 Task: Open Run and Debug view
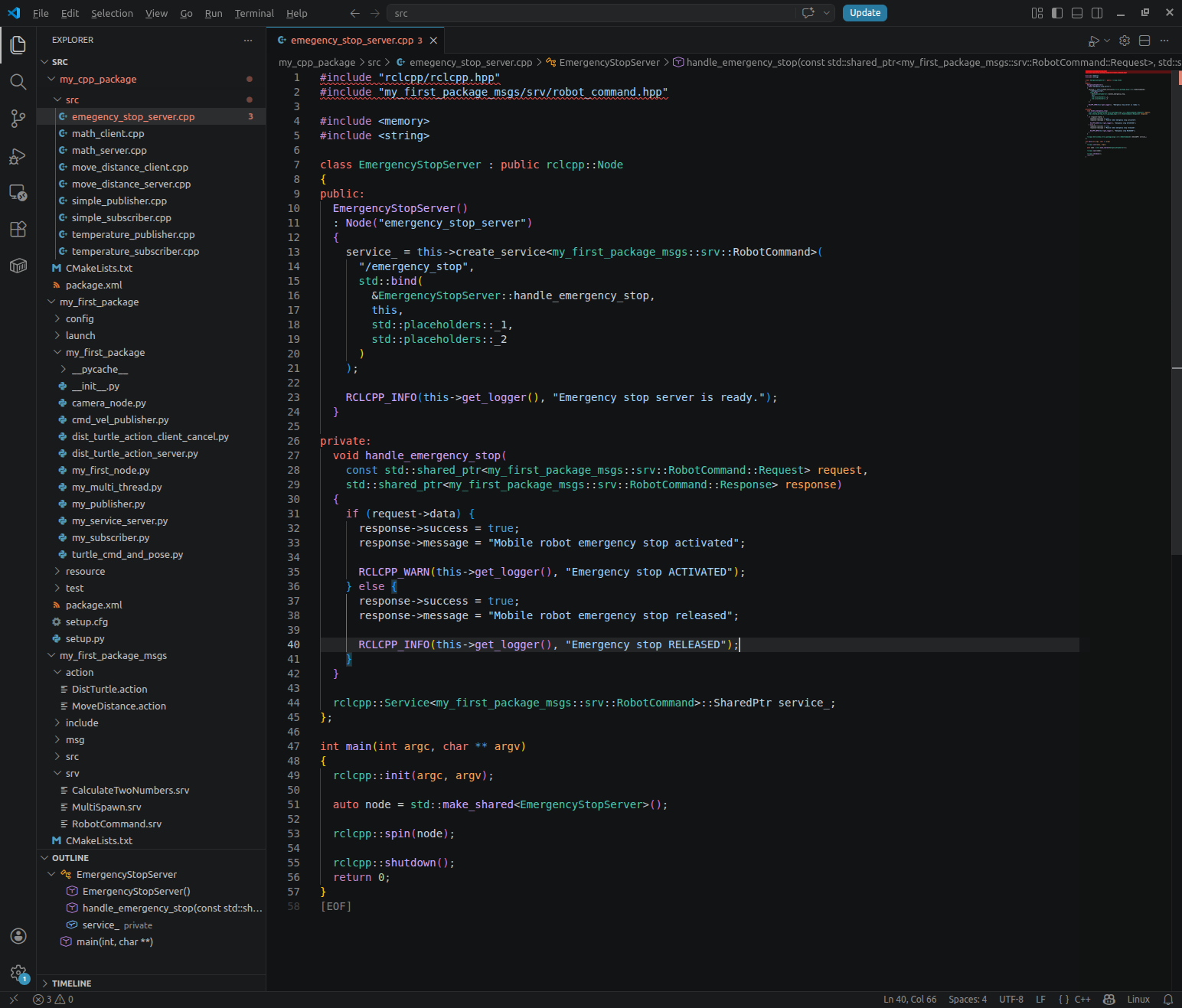(18, 156)
